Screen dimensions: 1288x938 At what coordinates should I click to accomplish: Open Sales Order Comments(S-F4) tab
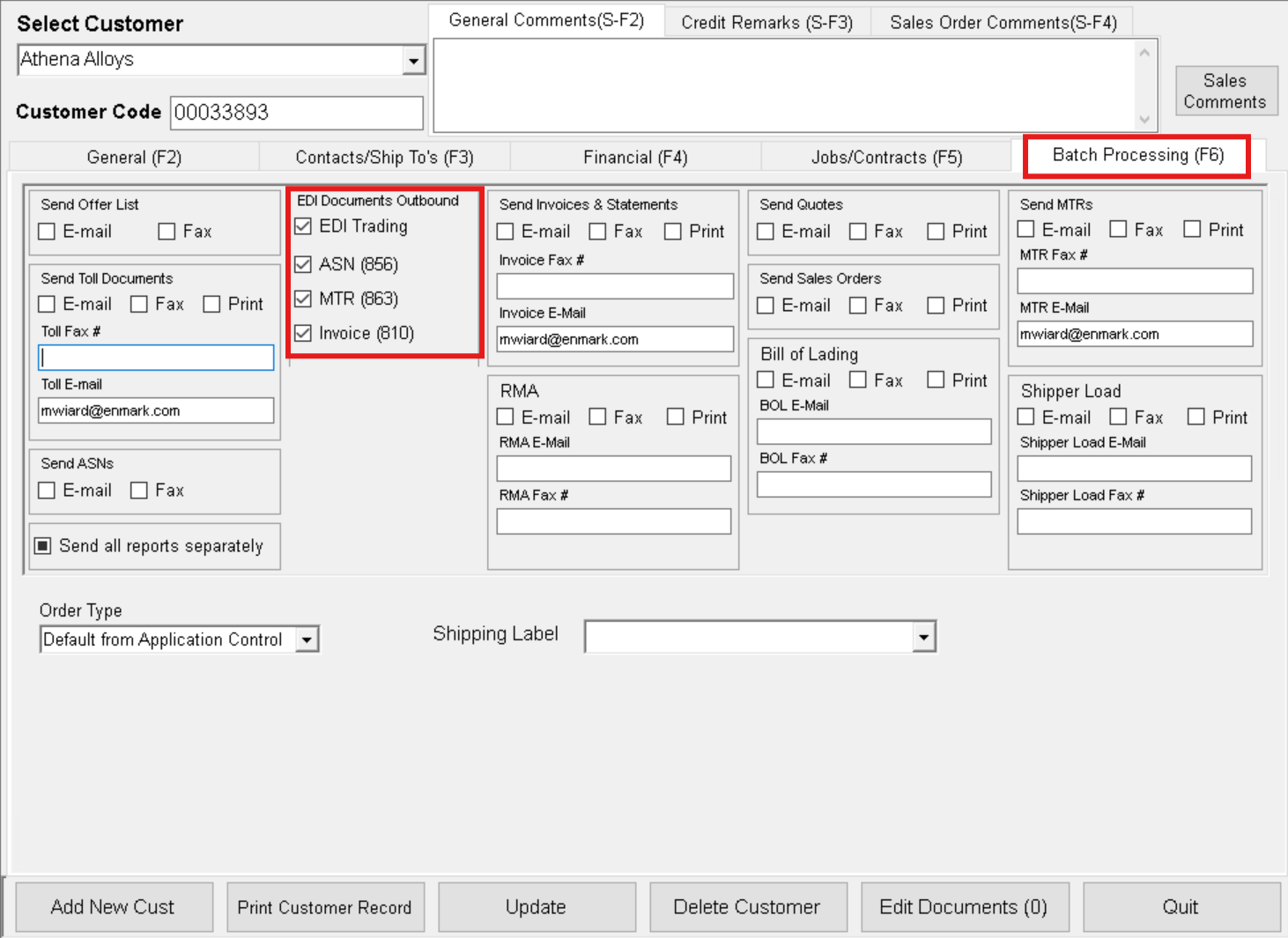[x=1003, y=22]
